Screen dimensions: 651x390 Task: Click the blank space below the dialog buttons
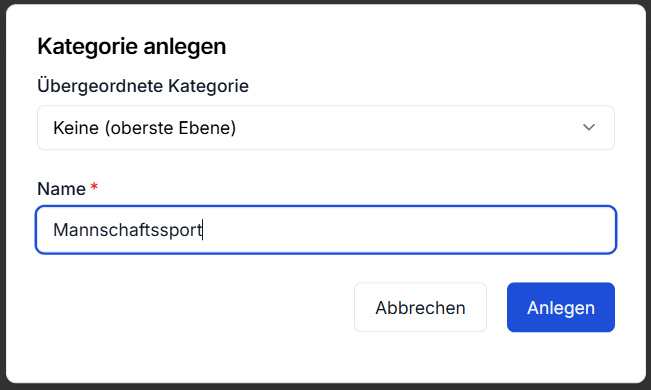326,357
